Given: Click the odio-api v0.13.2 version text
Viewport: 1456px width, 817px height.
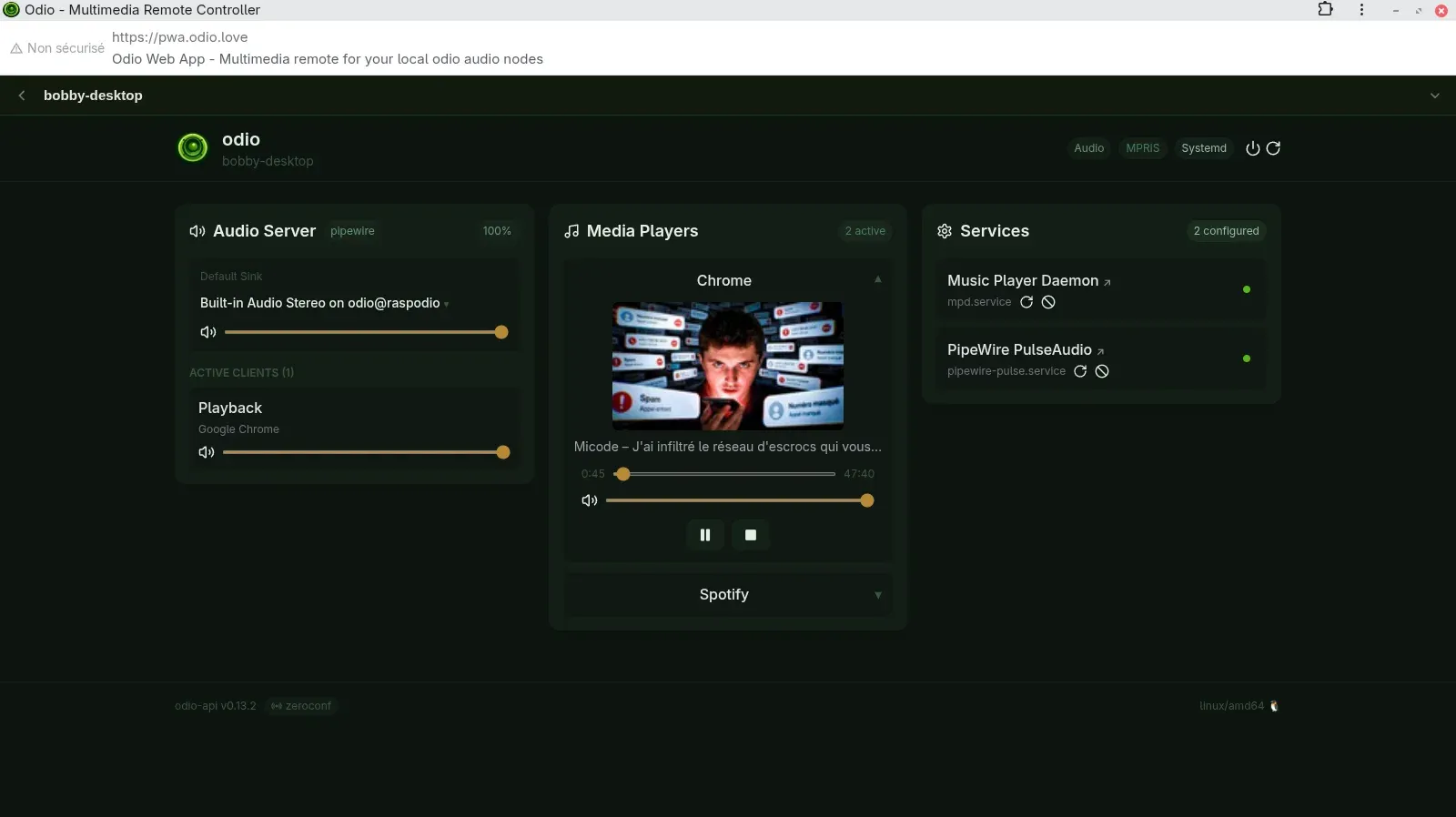Looking at the screenshot, I should 216,706.
